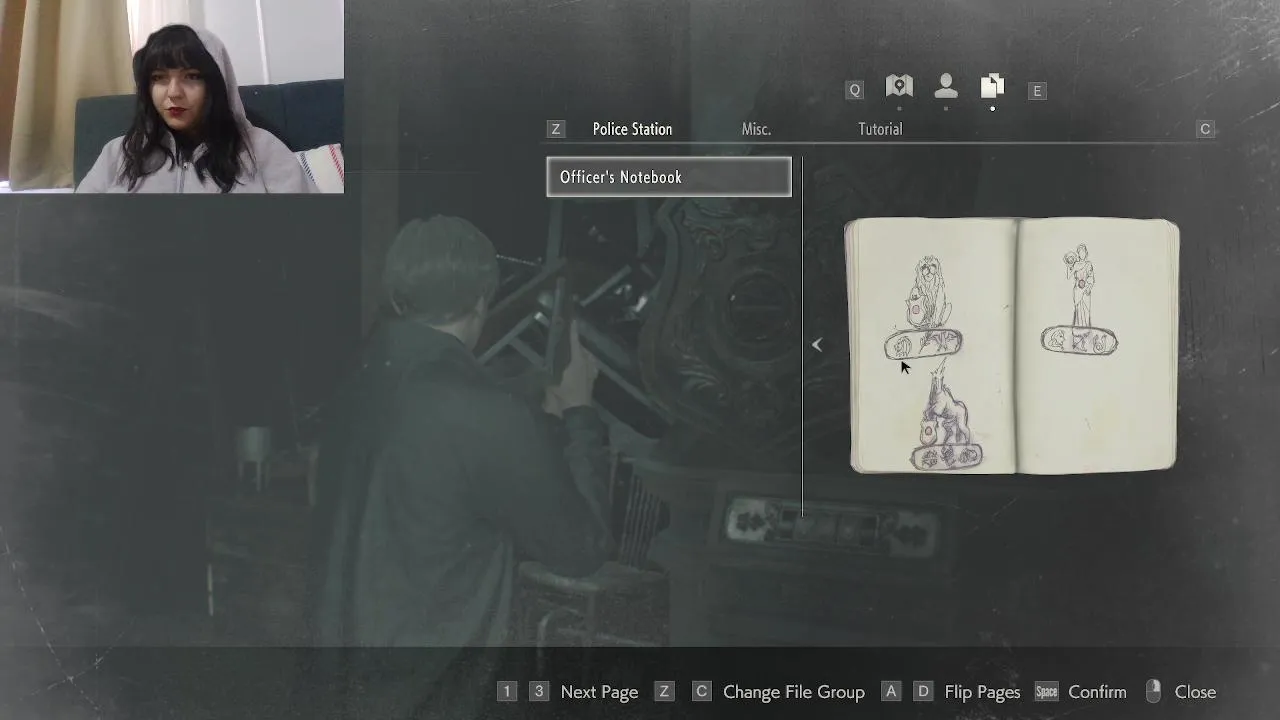The height and width of the screenshot is (720, 1280).
Task: Click the Close label
Action: coord(1195,692)
